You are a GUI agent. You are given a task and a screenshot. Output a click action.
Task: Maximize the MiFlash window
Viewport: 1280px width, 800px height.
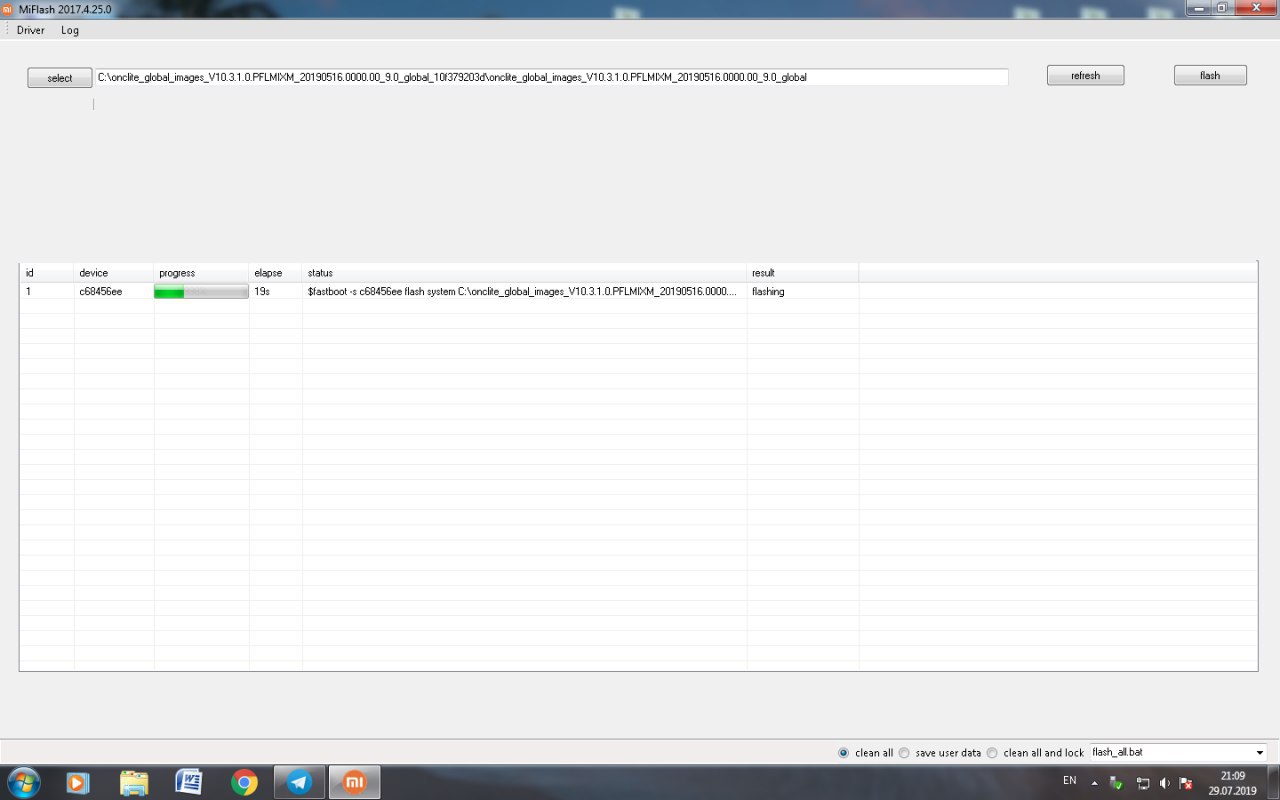click(x=1222, y=7)
